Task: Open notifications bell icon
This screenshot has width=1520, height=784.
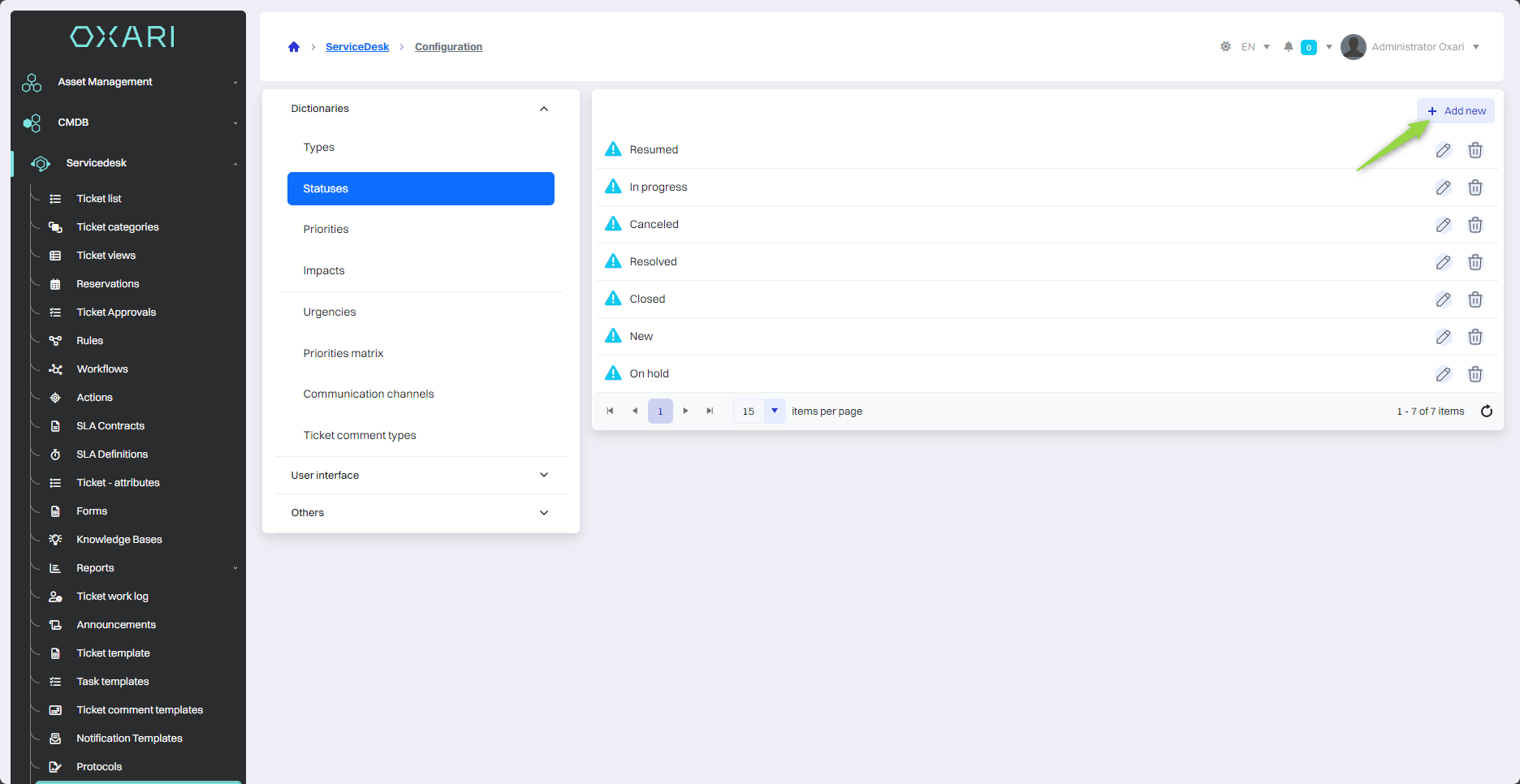Action: click(x=1289, y=47)
